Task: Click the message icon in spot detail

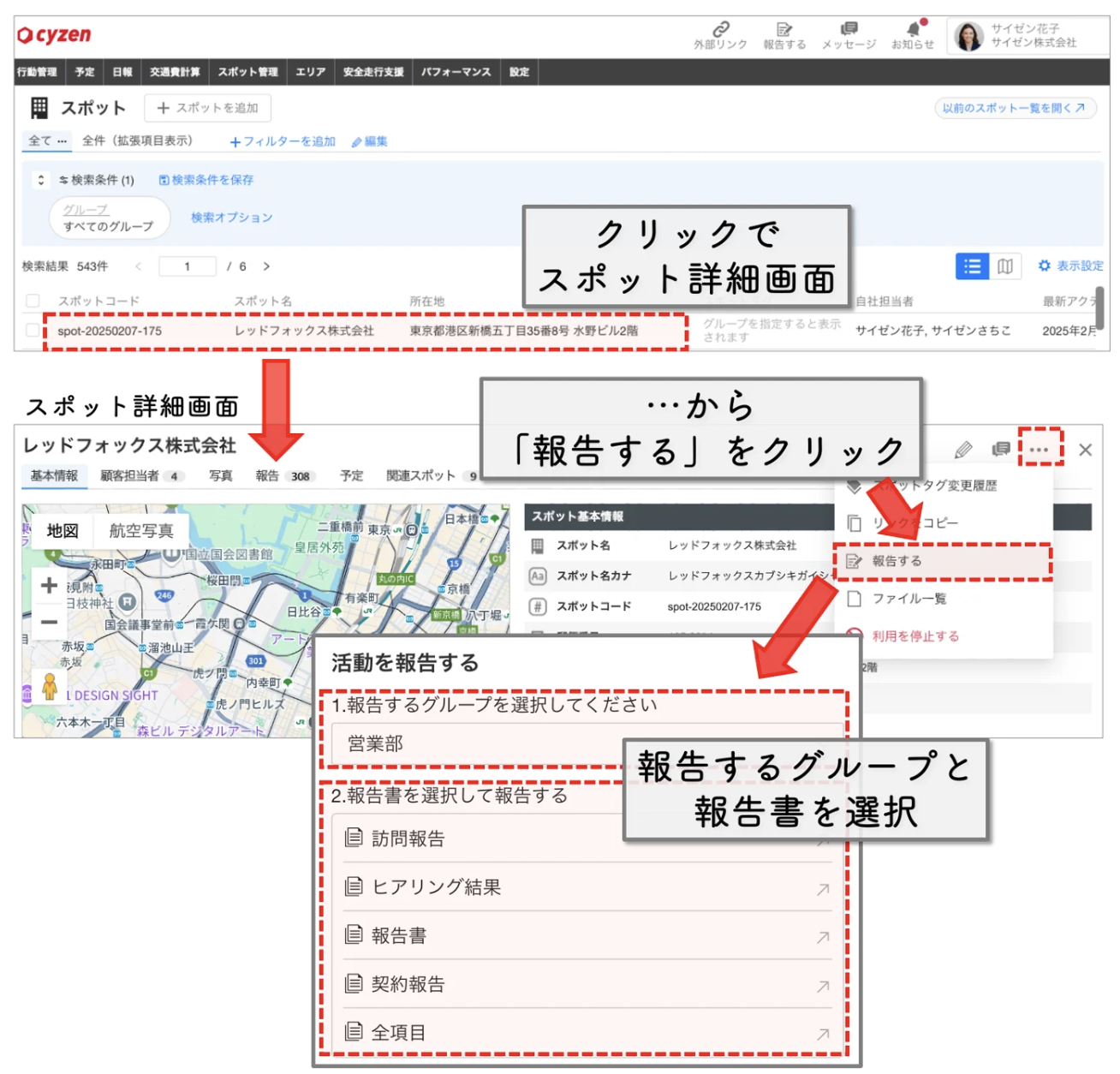Action: point(1001,449)
